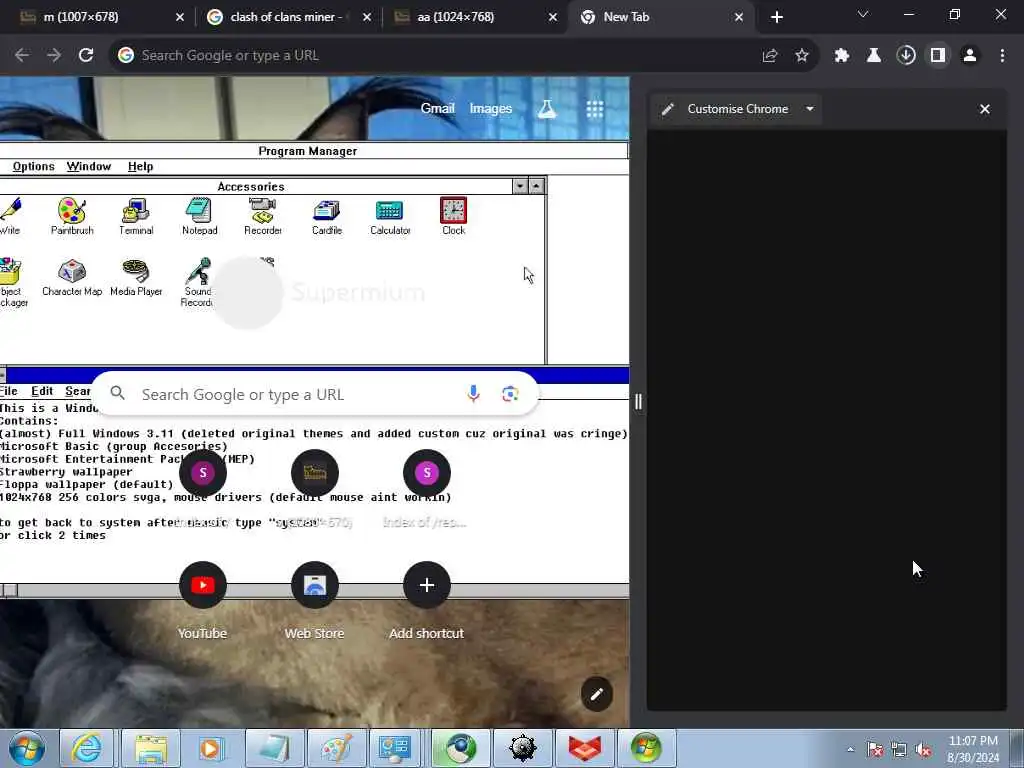This screenshot has width=1024, height=768.
Task: Open the Clock icon in Accessories
Action: pyautogui.click(x=453, y=216)
